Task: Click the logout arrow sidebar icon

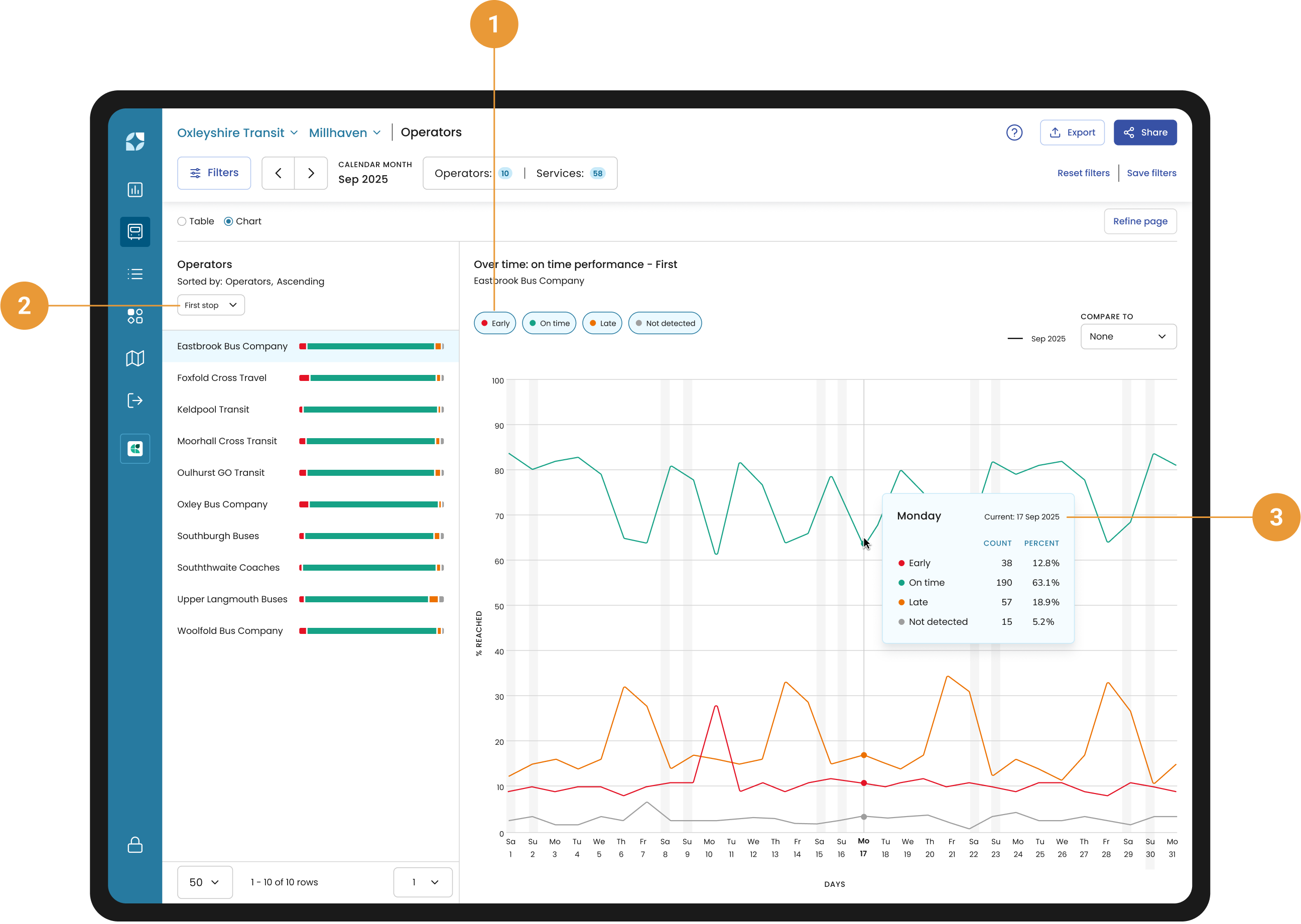Action: click(x=135, y=400)
